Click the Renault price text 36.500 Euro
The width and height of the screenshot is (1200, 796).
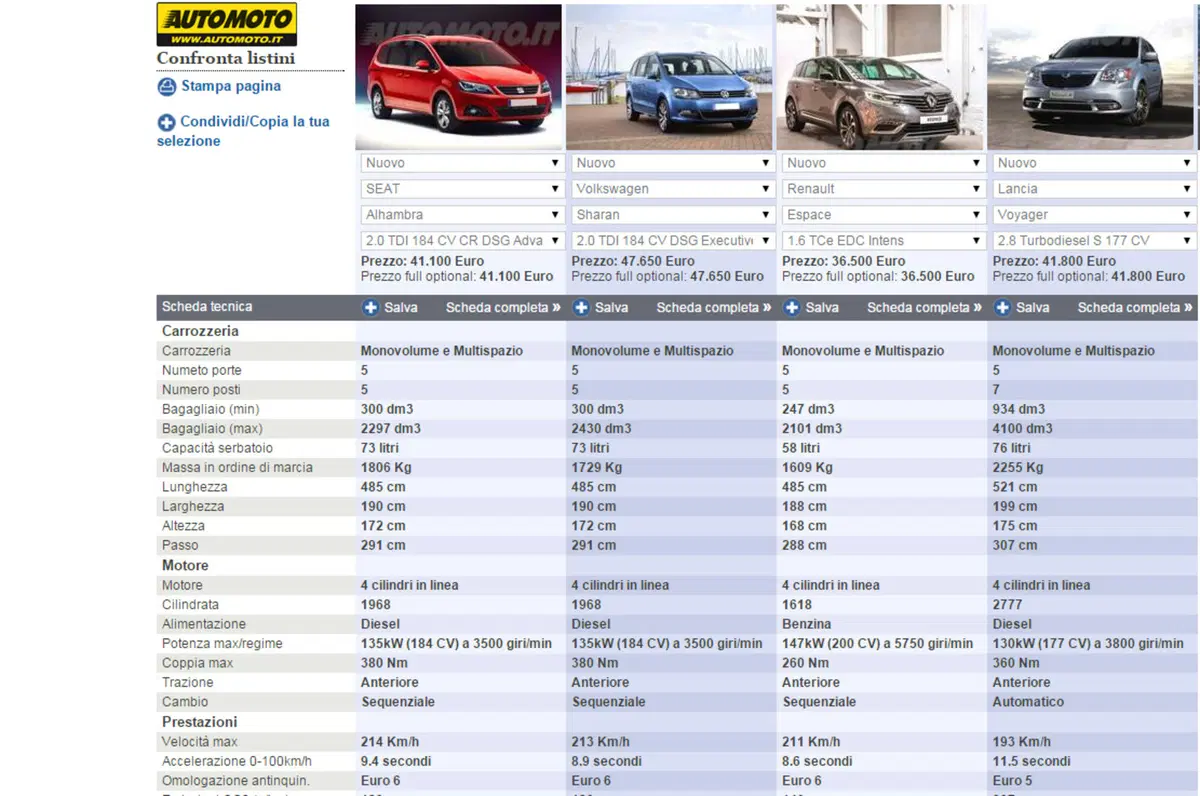tap(868, 261)
